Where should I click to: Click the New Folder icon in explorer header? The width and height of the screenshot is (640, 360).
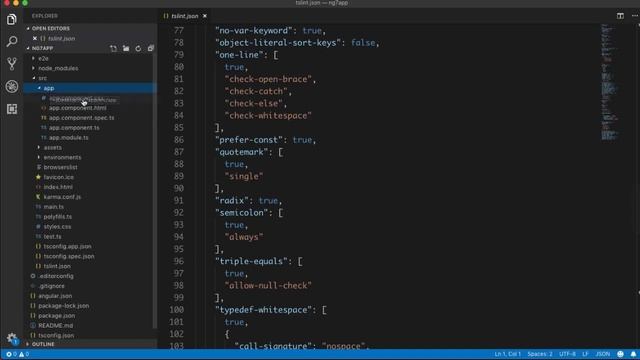[x=126, y=49]
